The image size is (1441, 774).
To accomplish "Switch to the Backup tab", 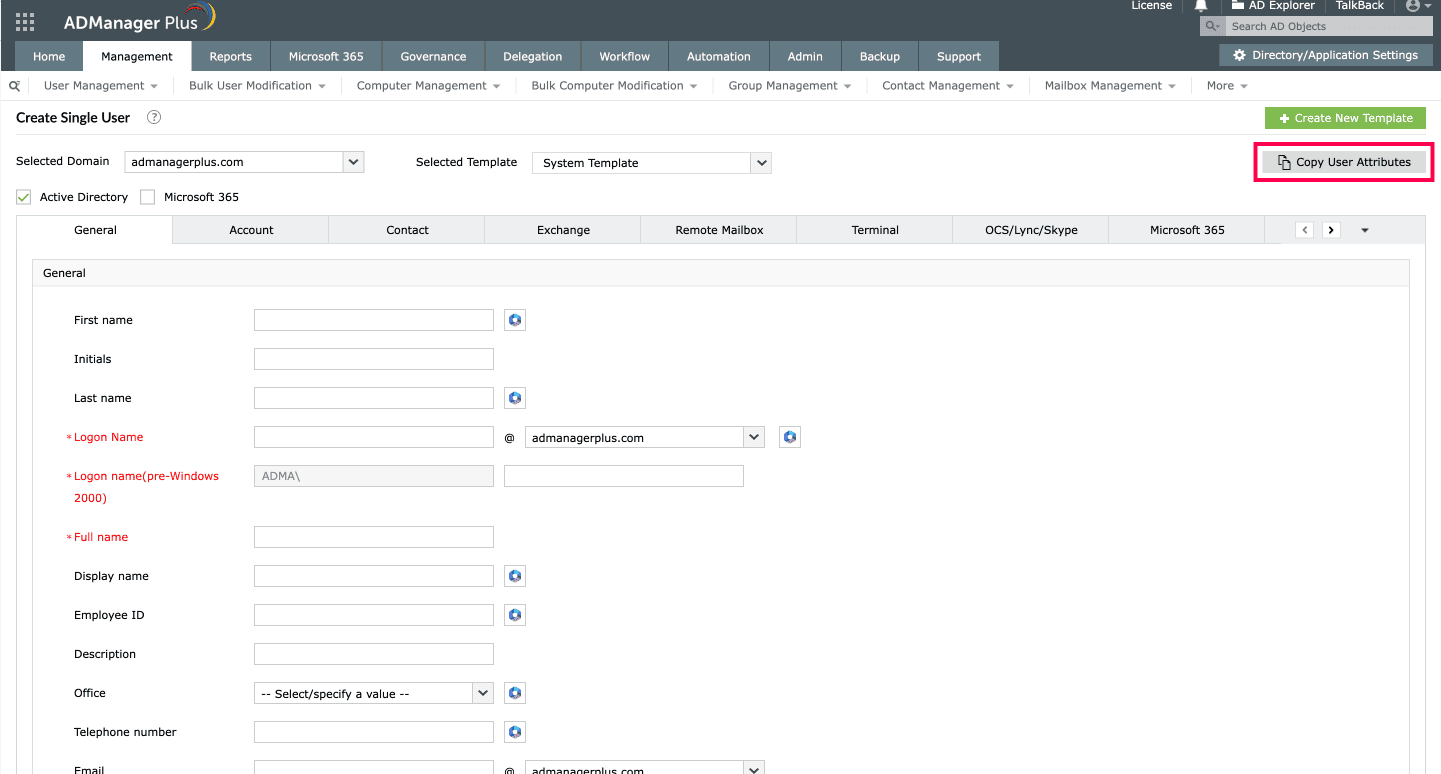I will [880, 56].
